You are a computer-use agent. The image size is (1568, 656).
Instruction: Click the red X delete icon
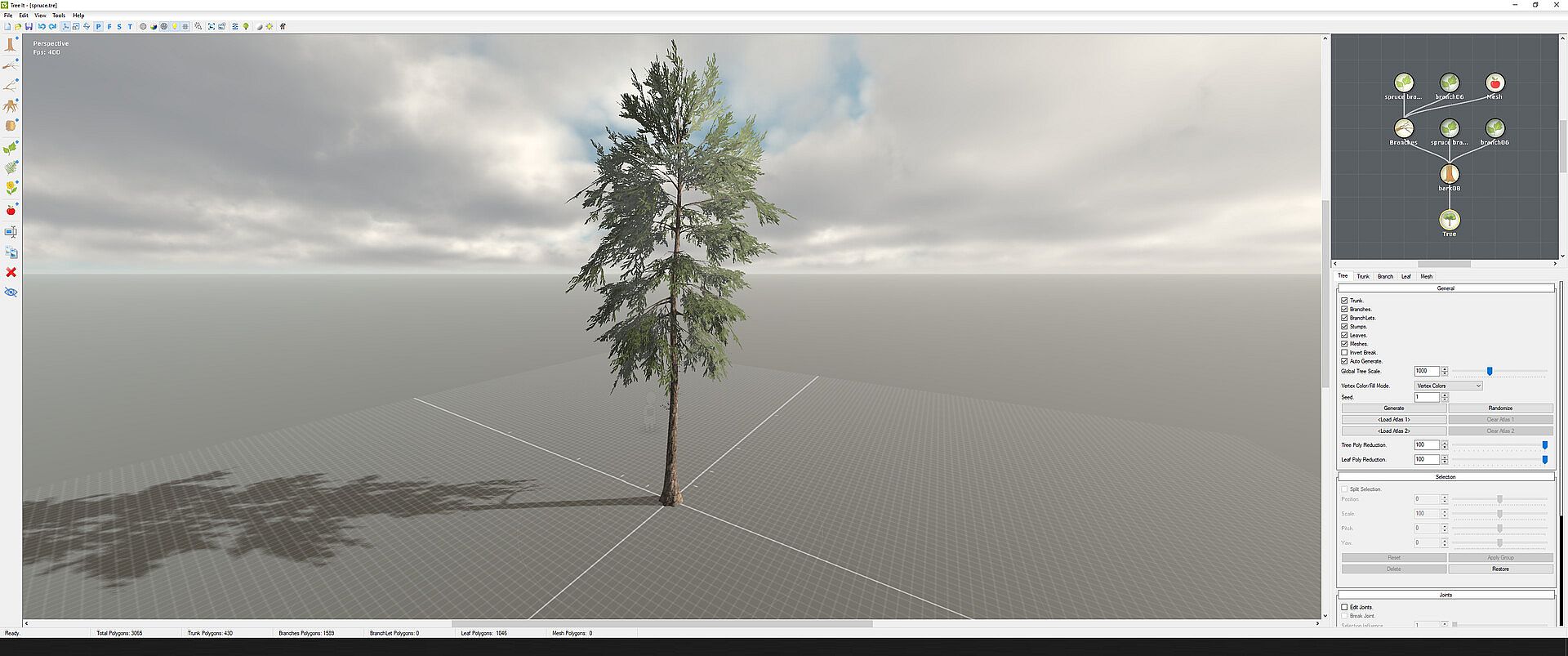11,272
